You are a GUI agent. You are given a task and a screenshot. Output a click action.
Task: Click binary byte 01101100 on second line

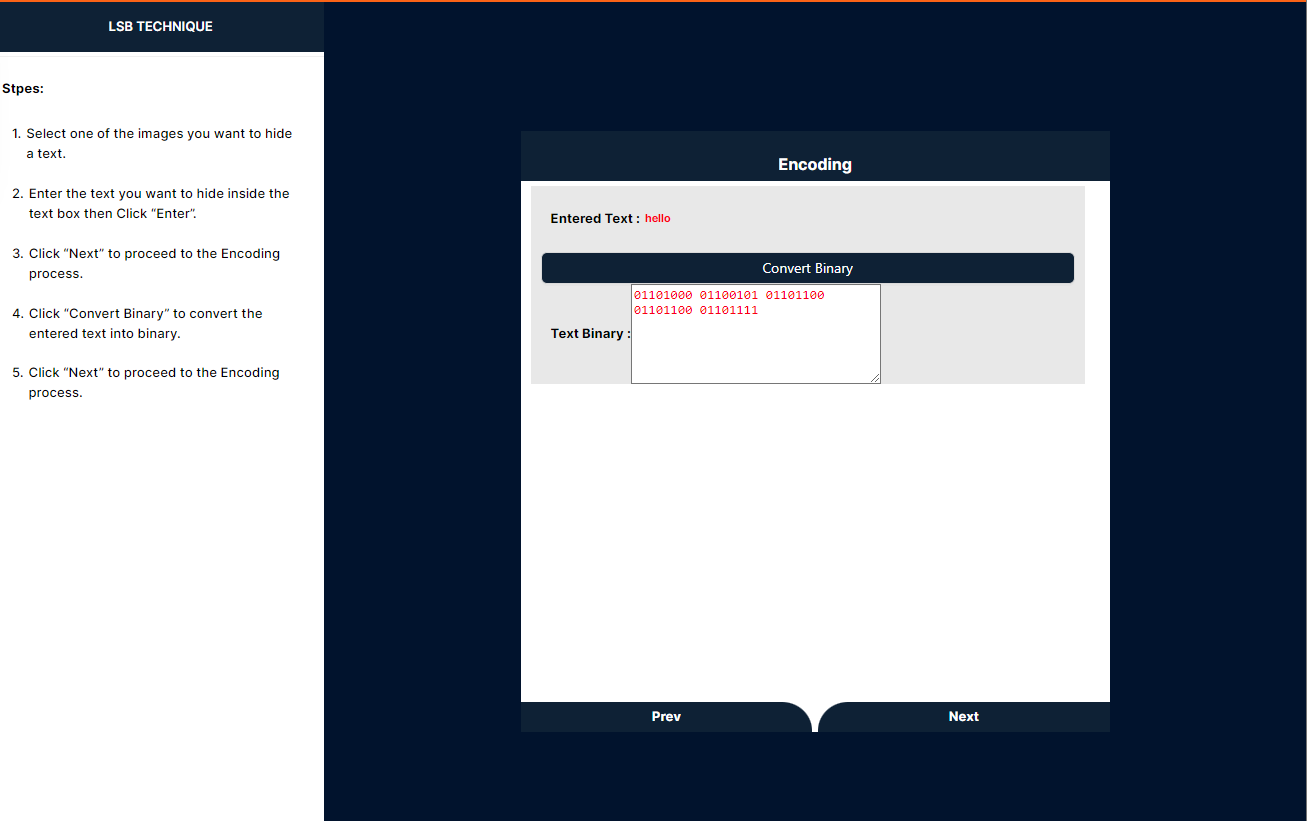pos(663,311)
